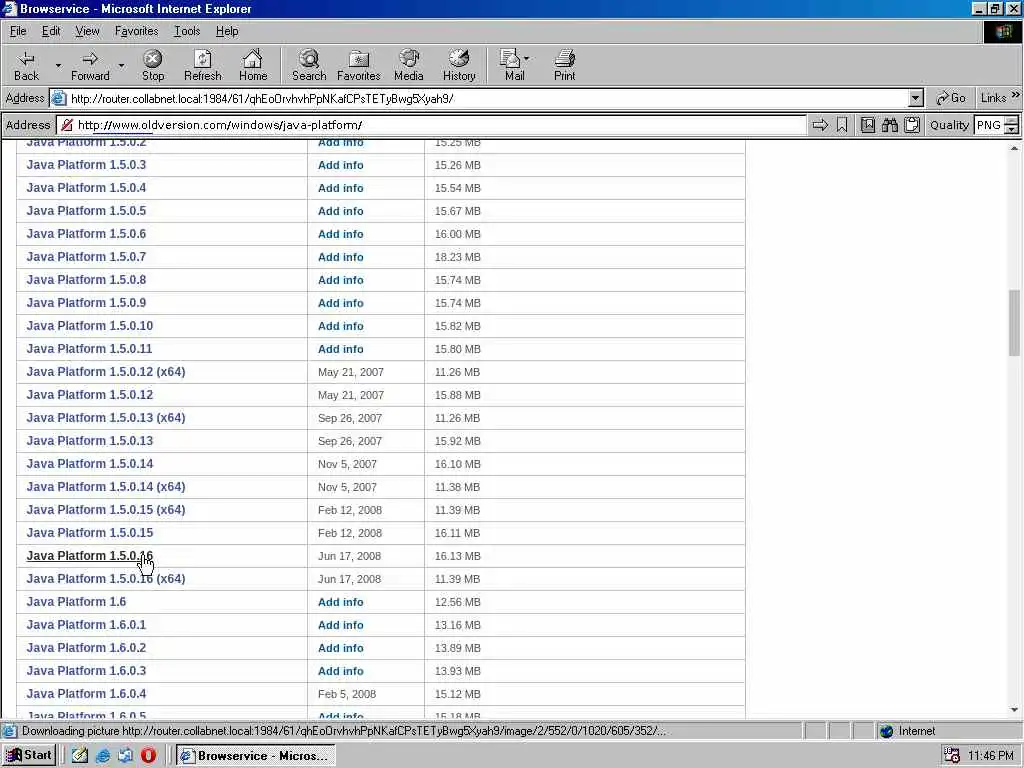The image size is (1024, 768).
Task: Select Browservice taskbar window button
Action: 255,756
